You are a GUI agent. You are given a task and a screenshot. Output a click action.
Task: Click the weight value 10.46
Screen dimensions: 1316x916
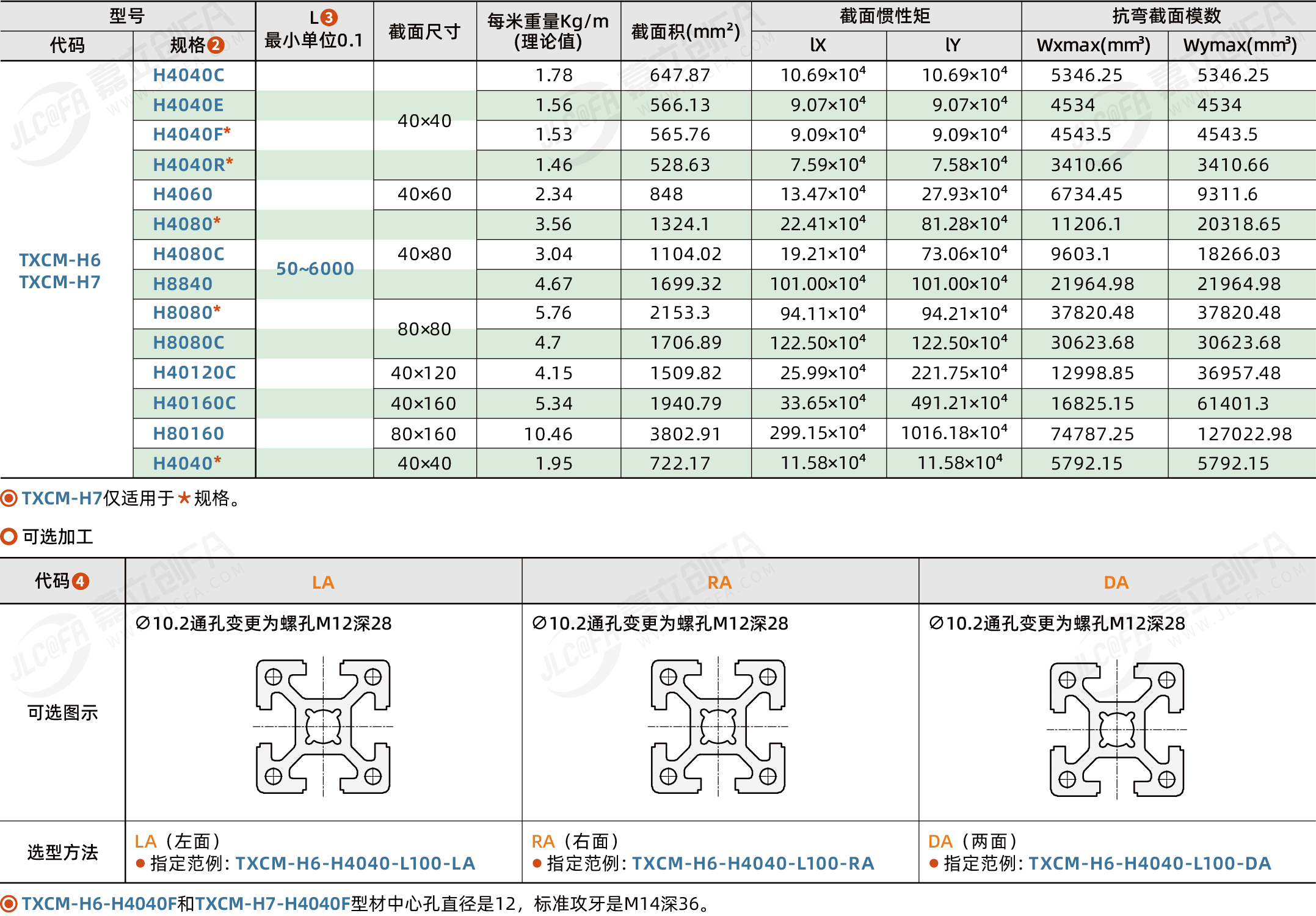(x=548, y=434)
